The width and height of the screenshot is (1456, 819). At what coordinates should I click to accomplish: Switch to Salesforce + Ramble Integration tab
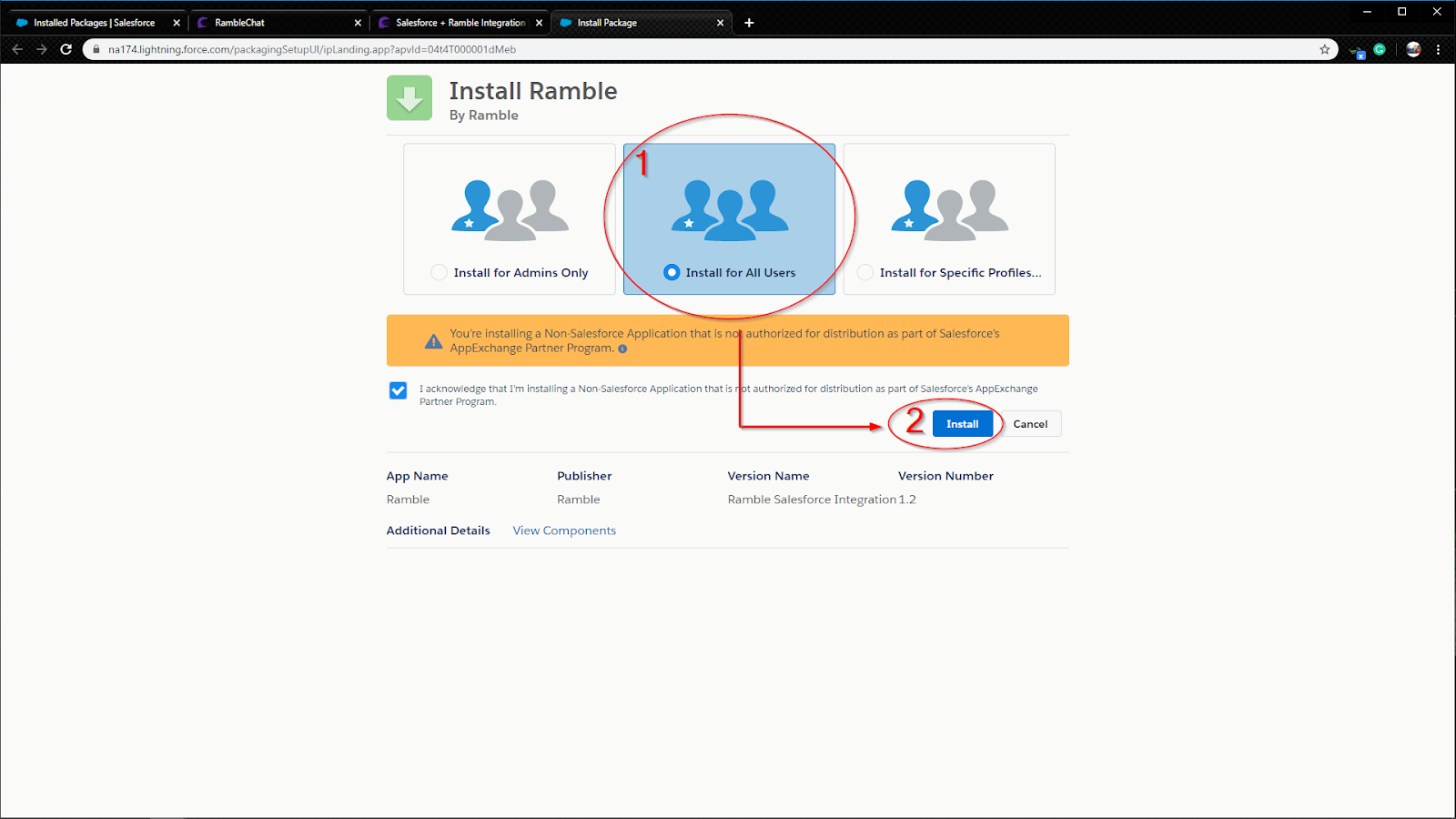click(460, 23)
